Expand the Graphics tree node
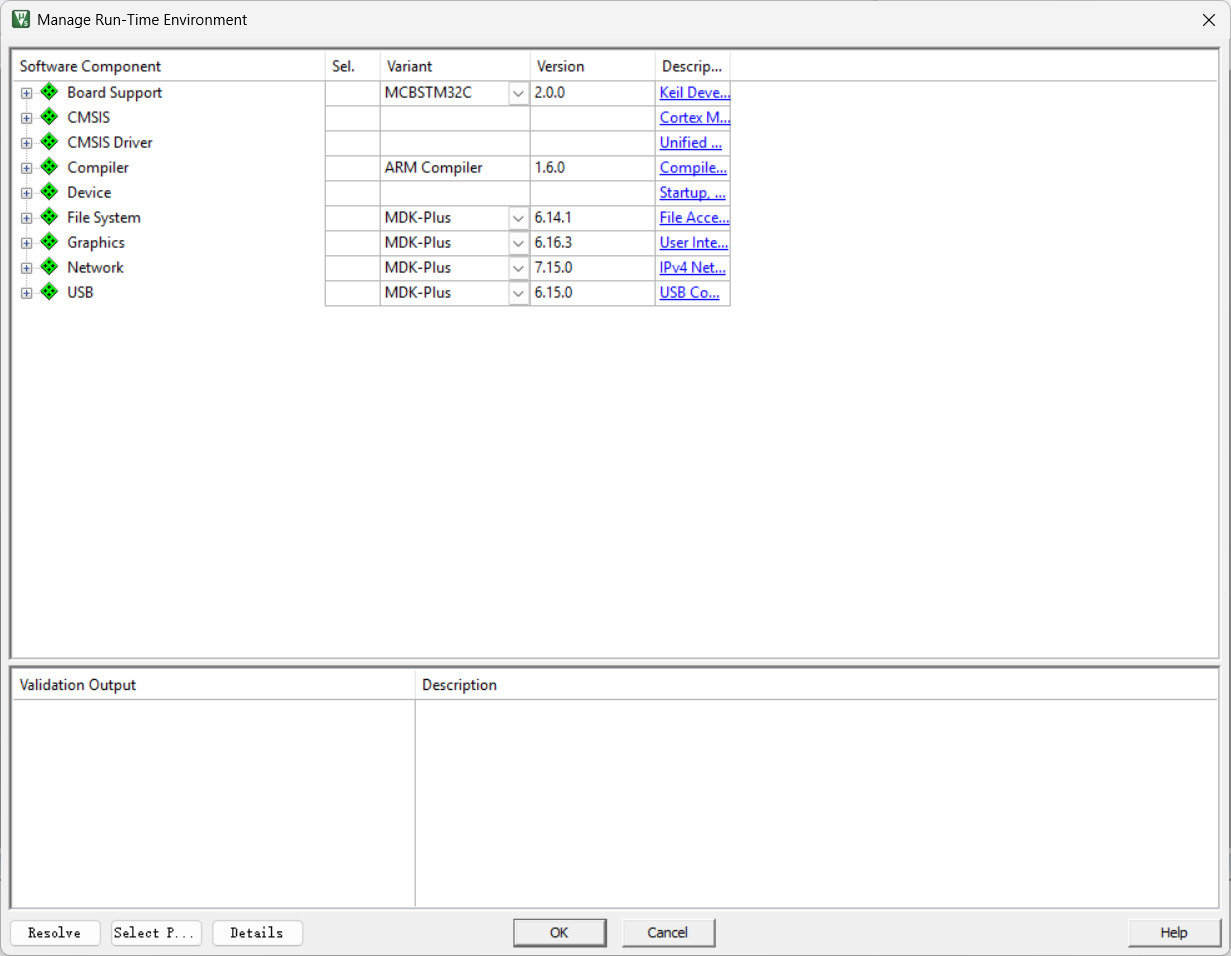Screen dimensions: 1231x956 [27, 243]
